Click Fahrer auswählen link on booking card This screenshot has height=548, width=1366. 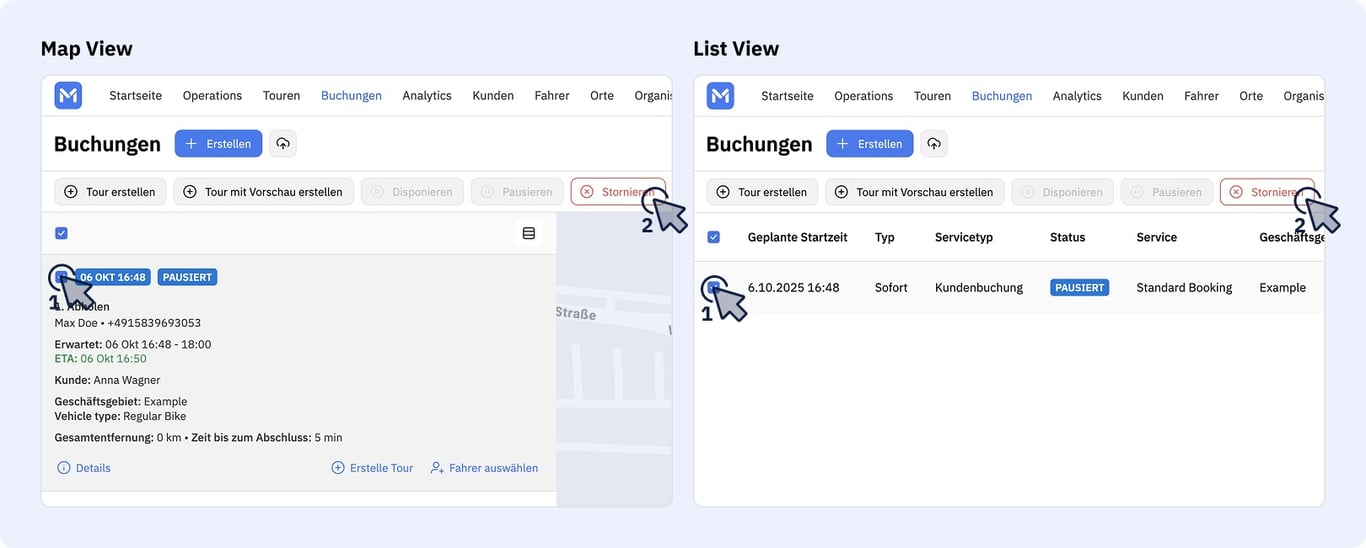[x=484, y=468]
